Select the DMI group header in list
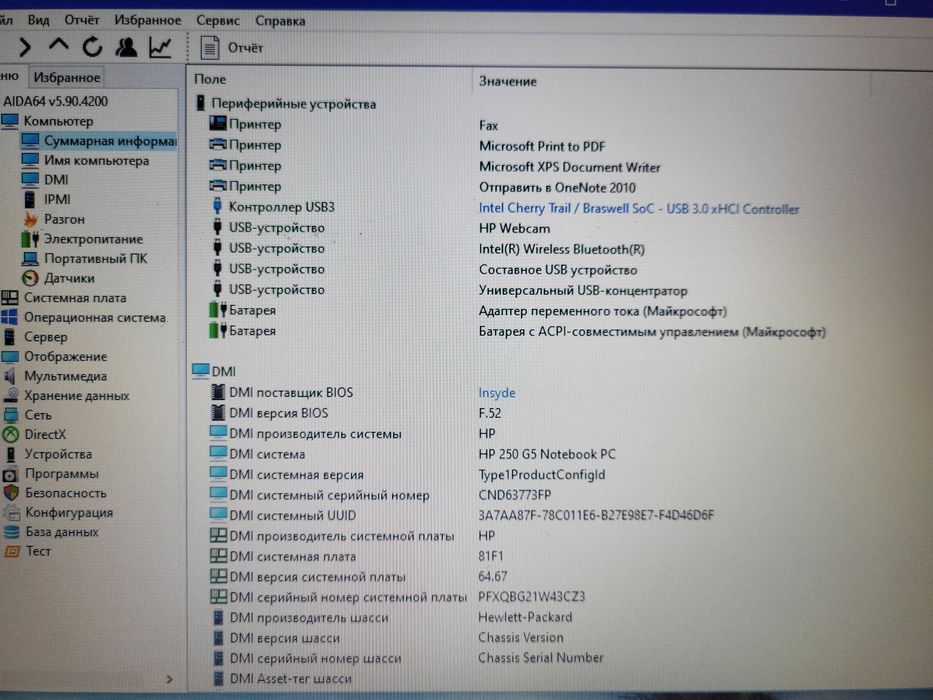 (215, 371)
